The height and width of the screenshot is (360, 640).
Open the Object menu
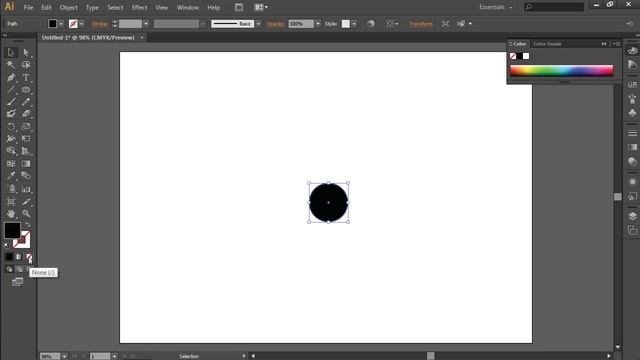69,7
